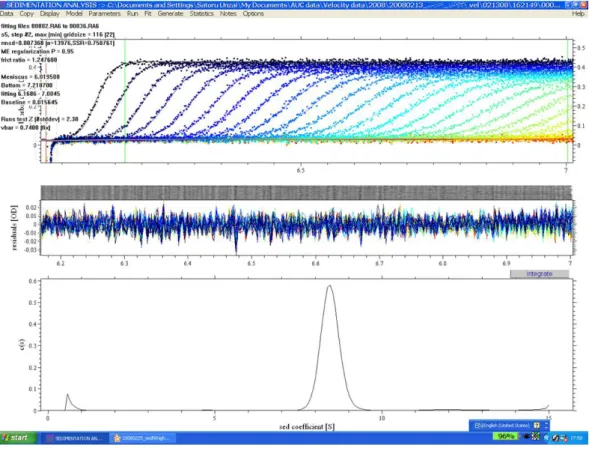Open the Help menu
589x451 pixels.
click(578, 14)
